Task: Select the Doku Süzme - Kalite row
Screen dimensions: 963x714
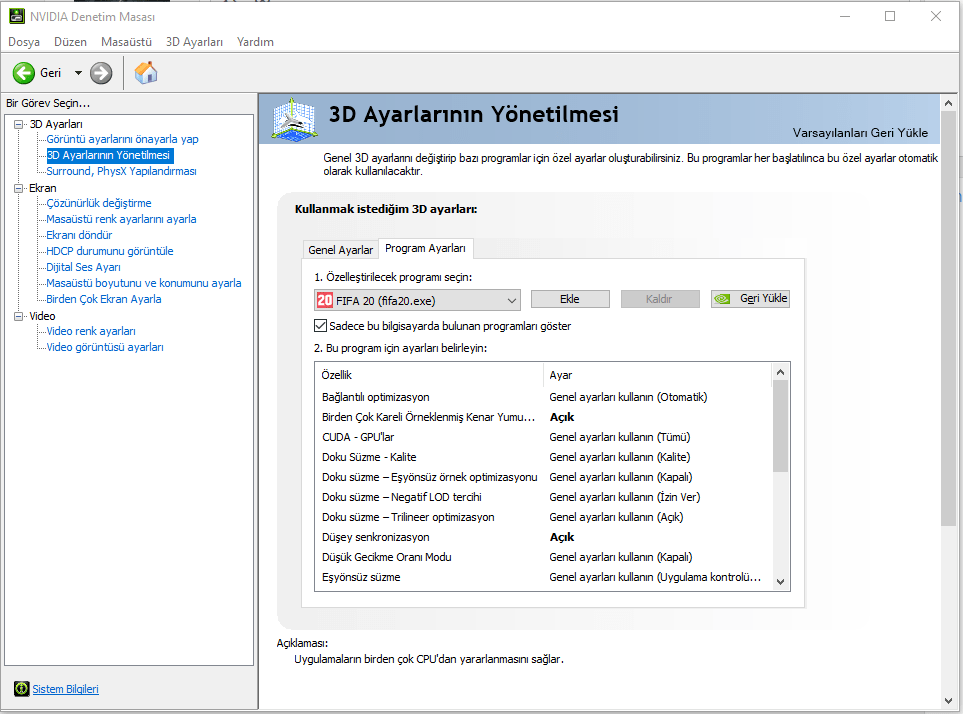Action: pyautogui.click(x=543, y=457)
